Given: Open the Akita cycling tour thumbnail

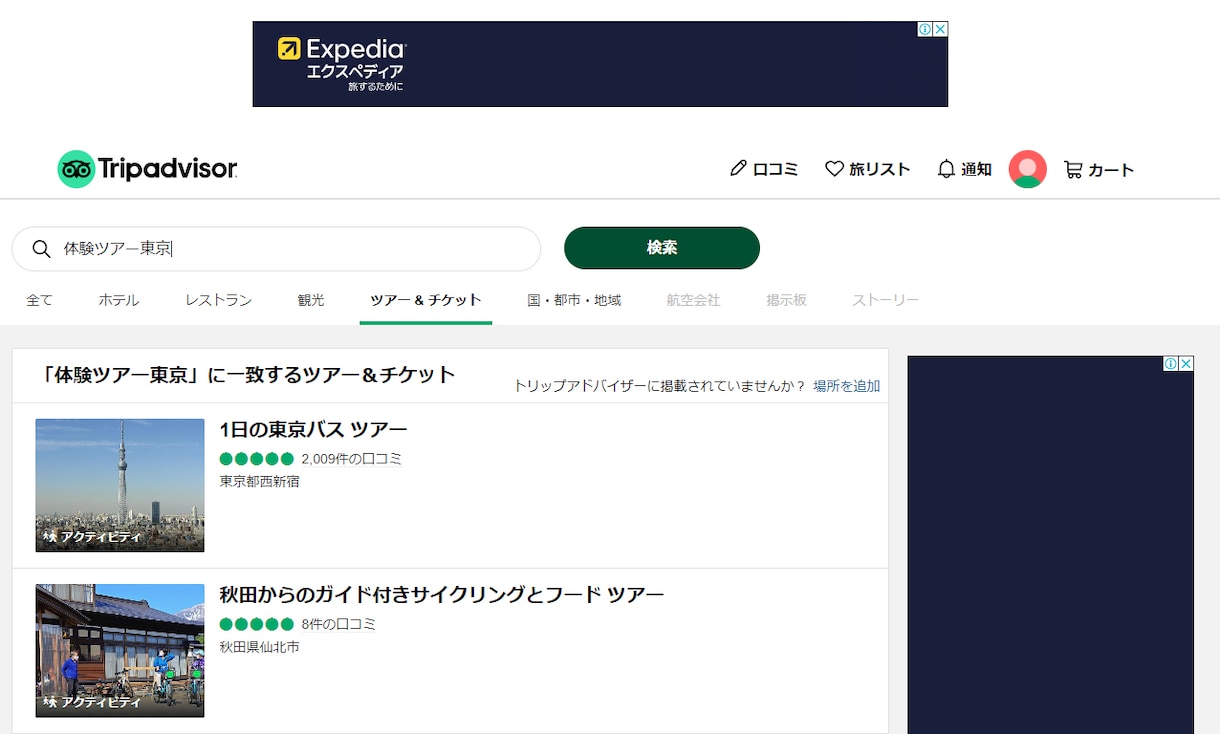Looking at the screenshot, I should point(120,650).
